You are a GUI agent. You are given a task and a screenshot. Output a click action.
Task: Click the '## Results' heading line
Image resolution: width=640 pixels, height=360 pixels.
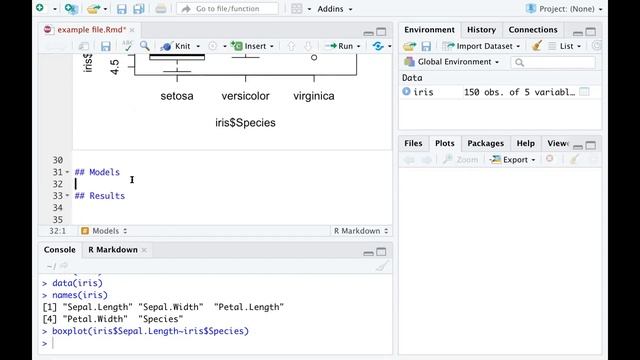click(x=100, y=196)
